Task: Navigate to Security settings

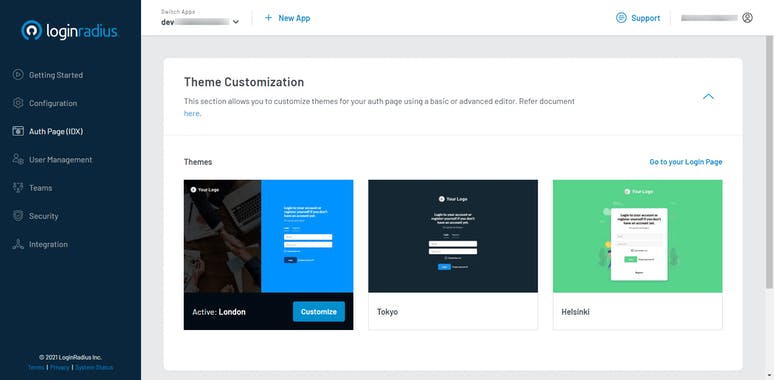Action: pyautogui.click(x=43, y=216)
